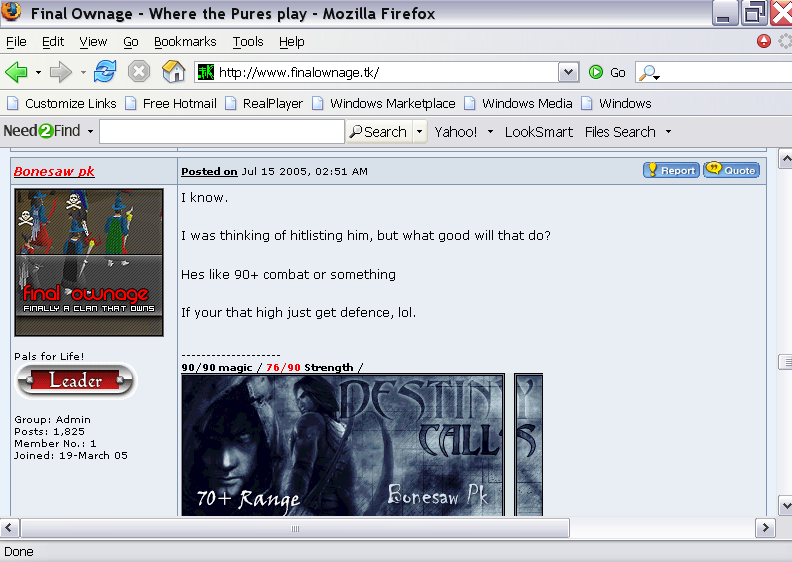Image resolution: width=792 pixels, height=562 pixels.
Task: Click the vertical scrollbar up arrow
Action: point(785,159)
